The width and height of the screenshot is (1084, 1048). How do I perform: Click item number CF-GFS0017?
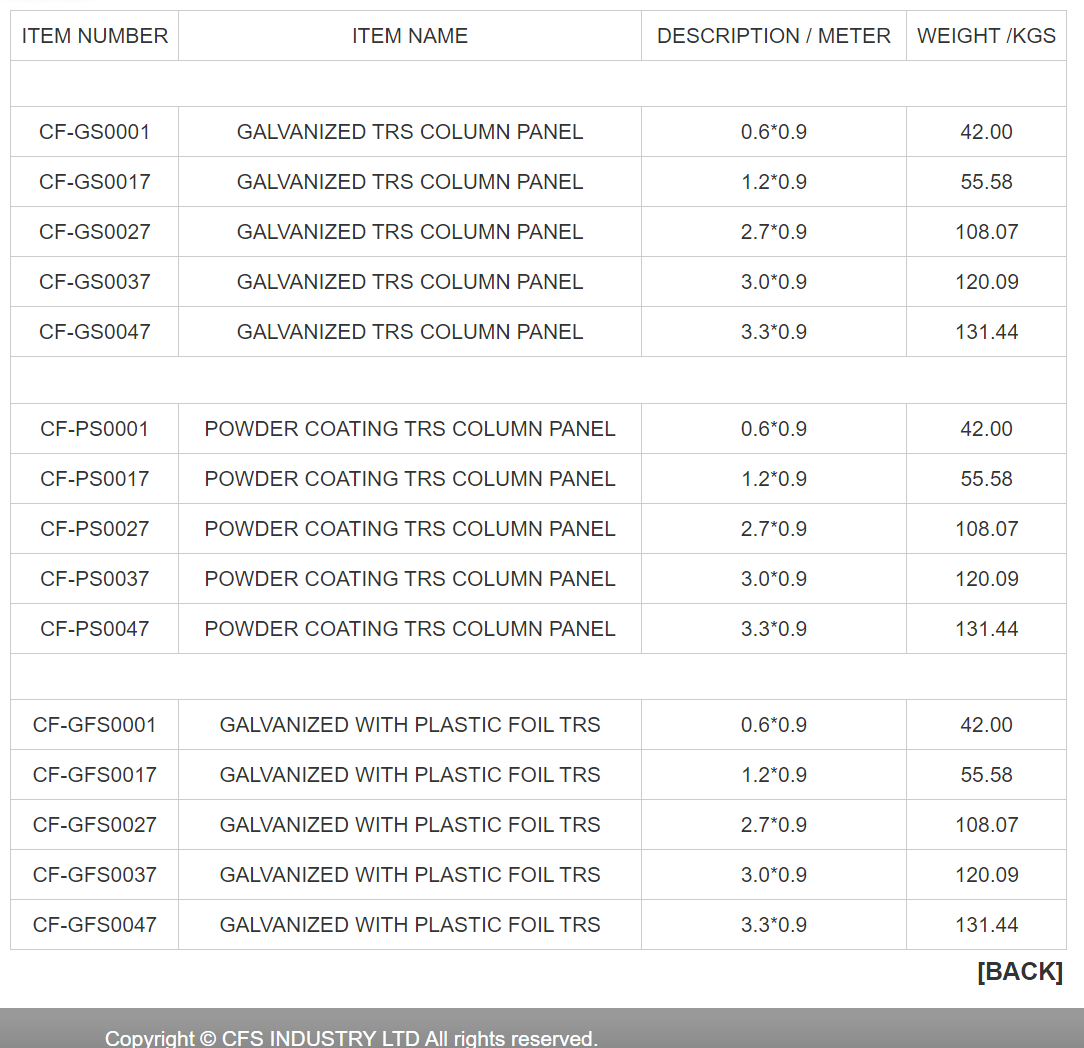pyautogui.click(x=95, y=775)
